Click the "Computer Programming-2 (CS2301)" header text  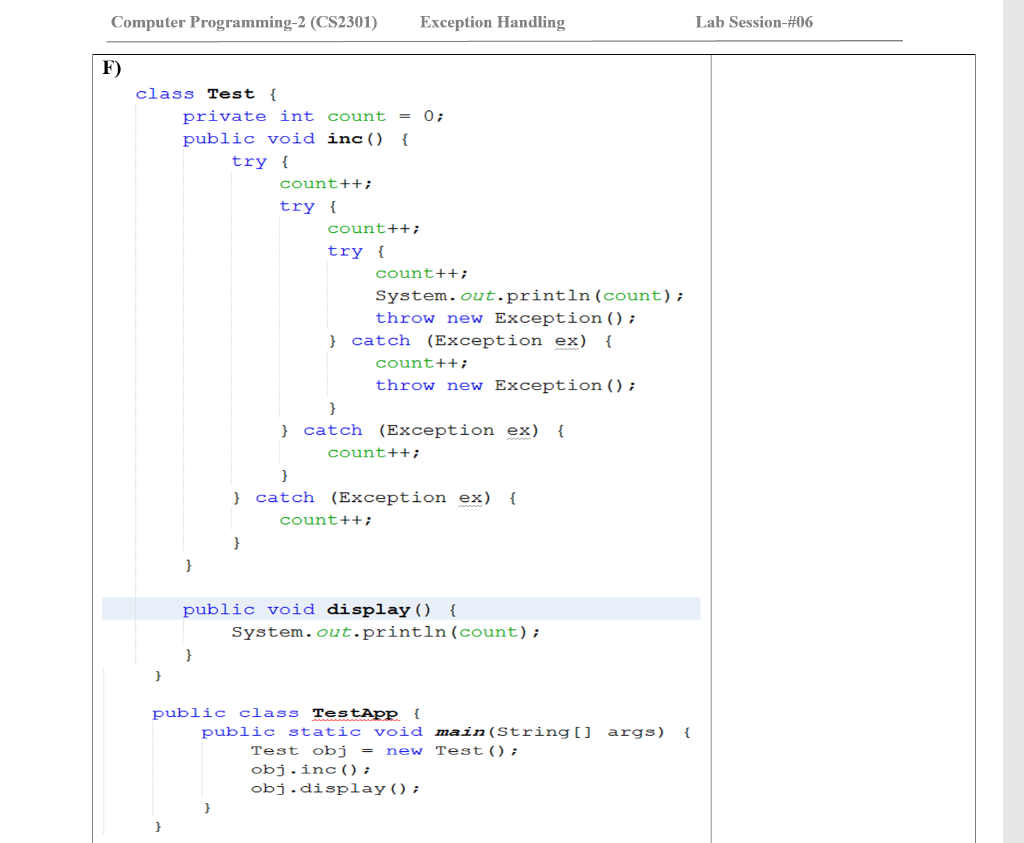tap(245, 22)
